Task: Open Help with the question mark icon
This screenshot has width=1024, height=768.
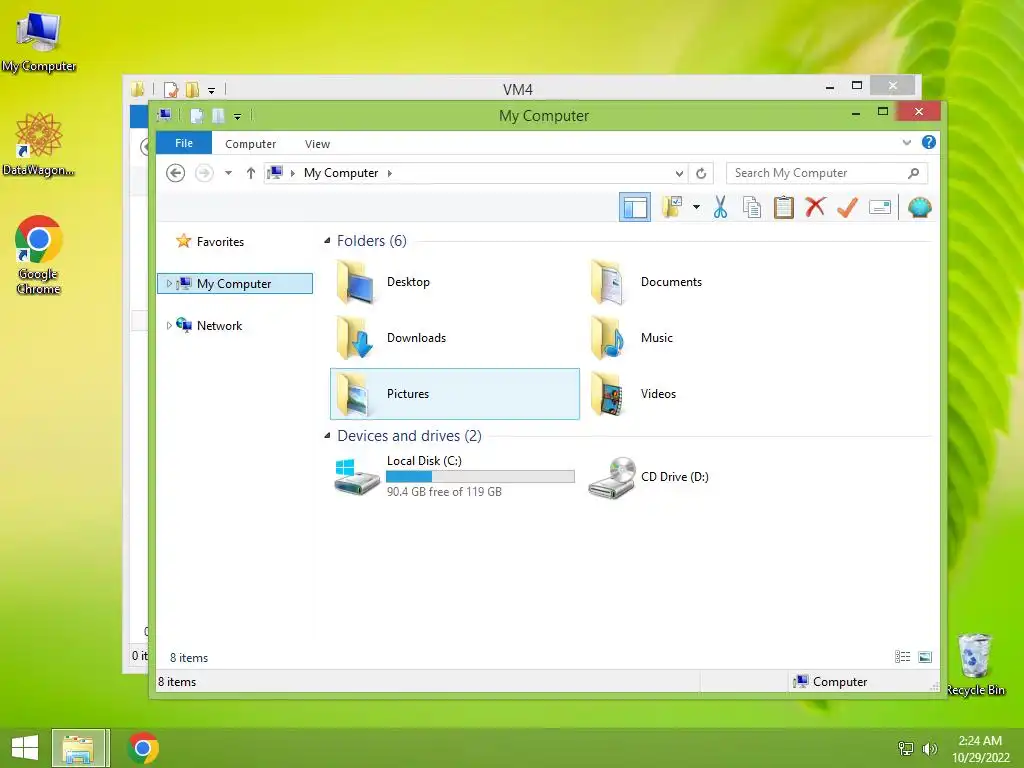Action: [929, 142]
